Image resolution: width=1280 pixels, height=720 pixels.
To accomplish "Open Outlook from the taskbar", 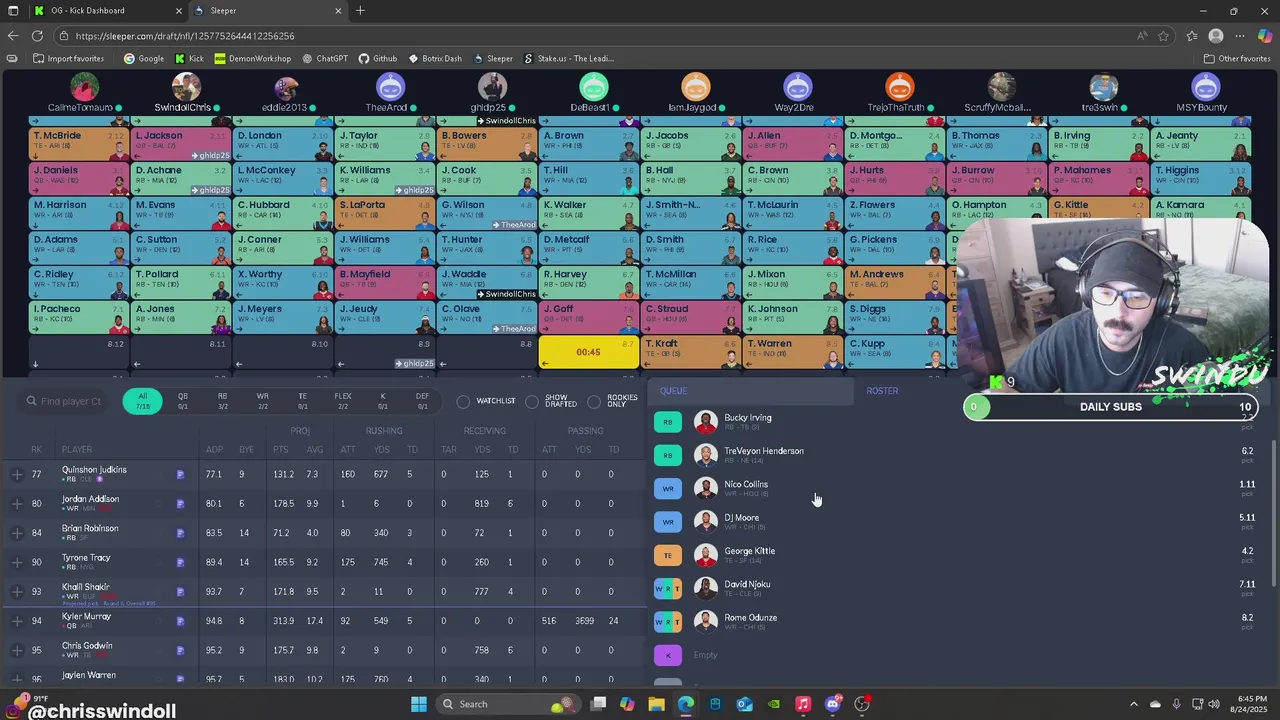I will tap(744, 704).
